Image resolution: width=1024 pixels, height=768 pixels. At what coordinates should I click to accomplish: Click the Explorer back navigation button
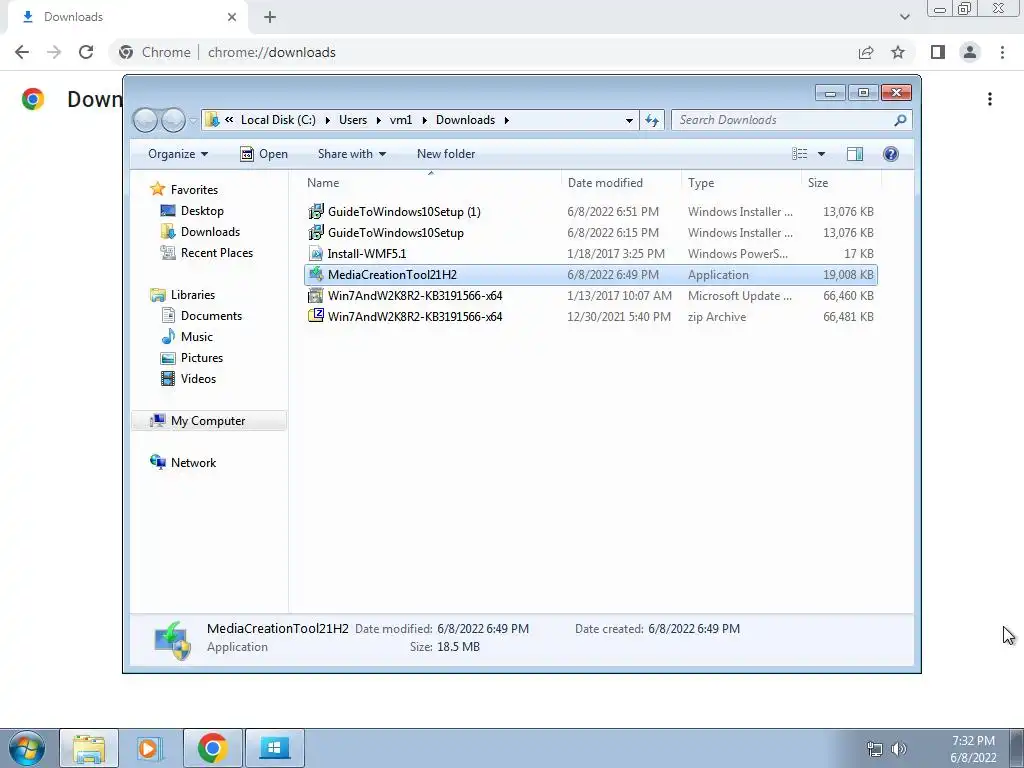(146, 120)
